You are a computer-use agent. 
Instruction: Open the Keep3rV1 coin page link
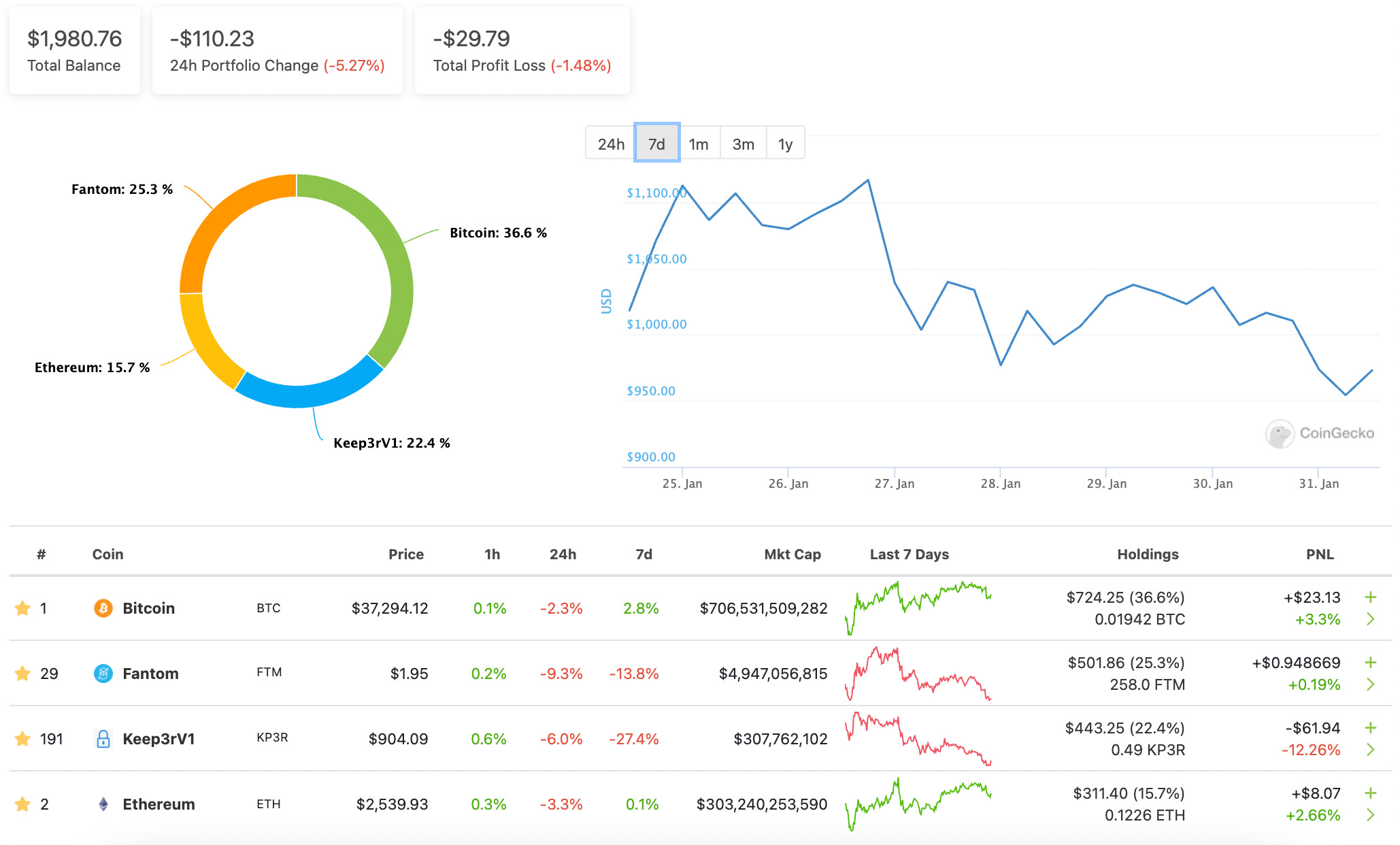[159, 739]
